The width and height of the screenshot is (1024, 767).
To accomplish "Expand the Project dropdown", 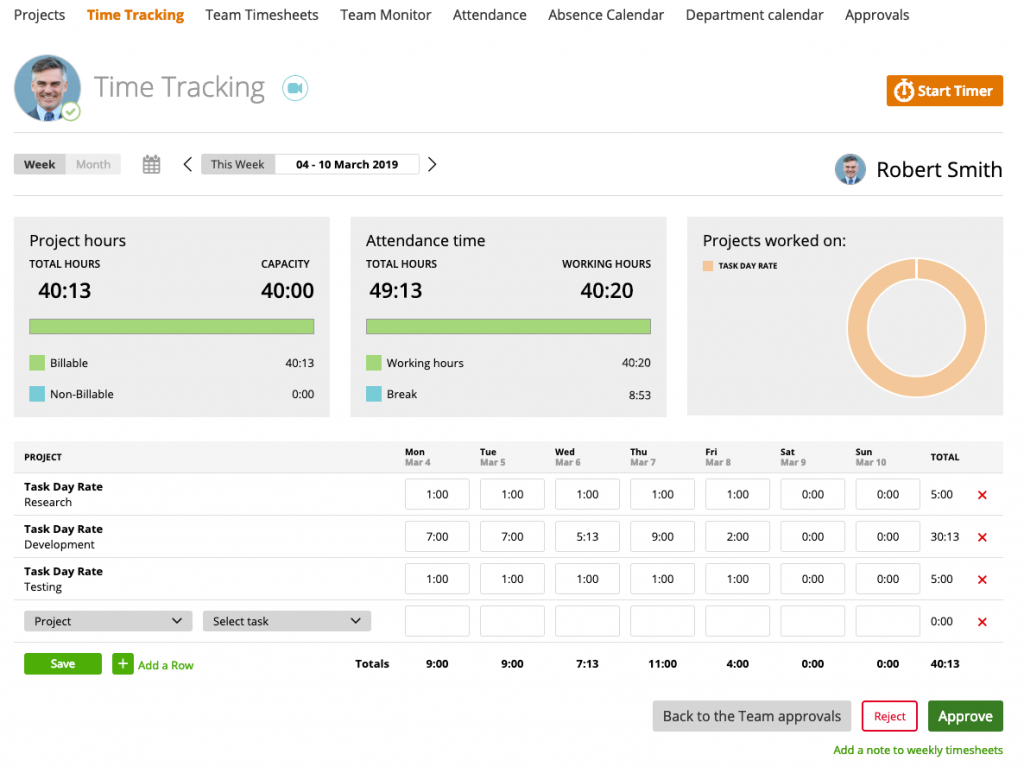I will point(107,620).
